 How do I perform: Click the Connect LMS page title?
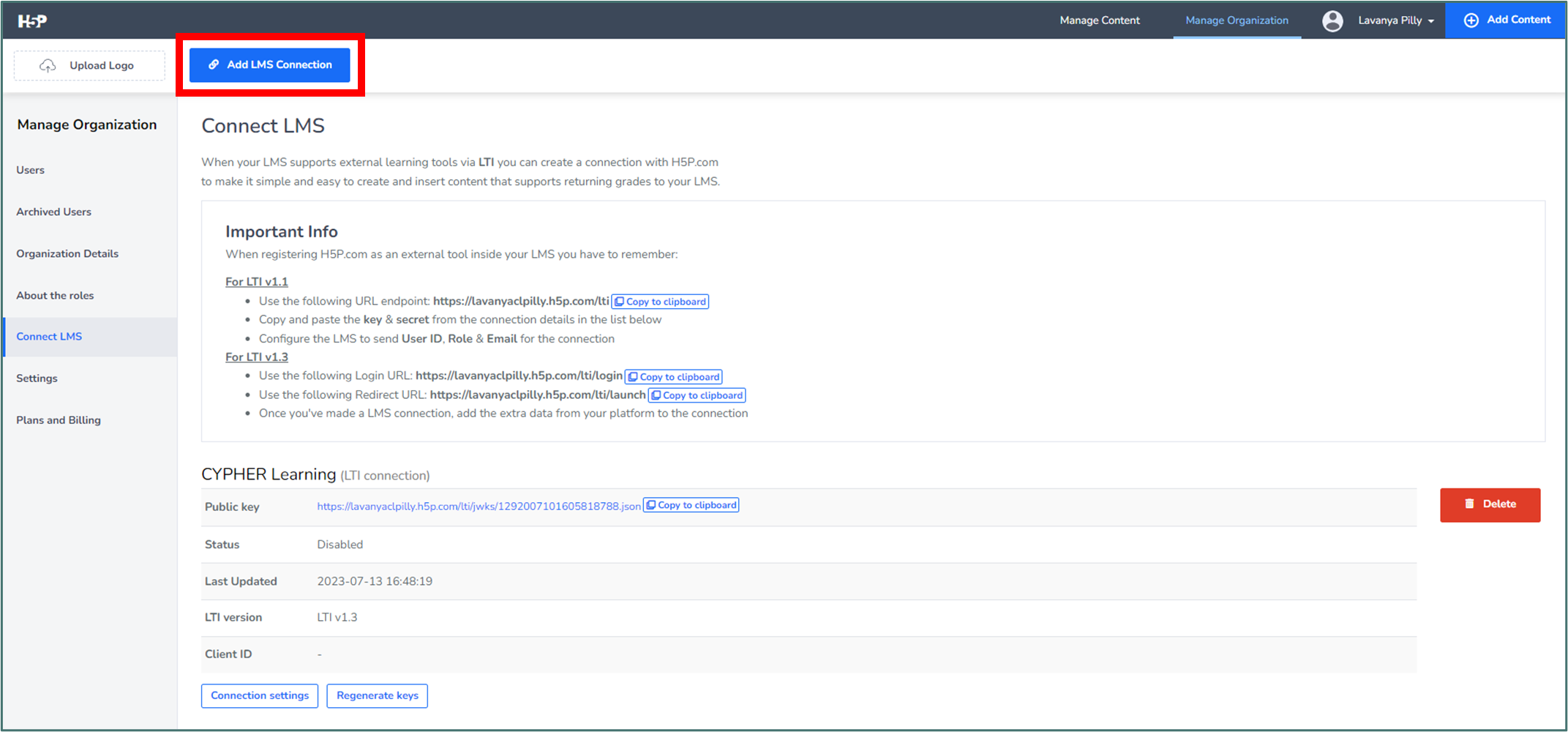263,126
